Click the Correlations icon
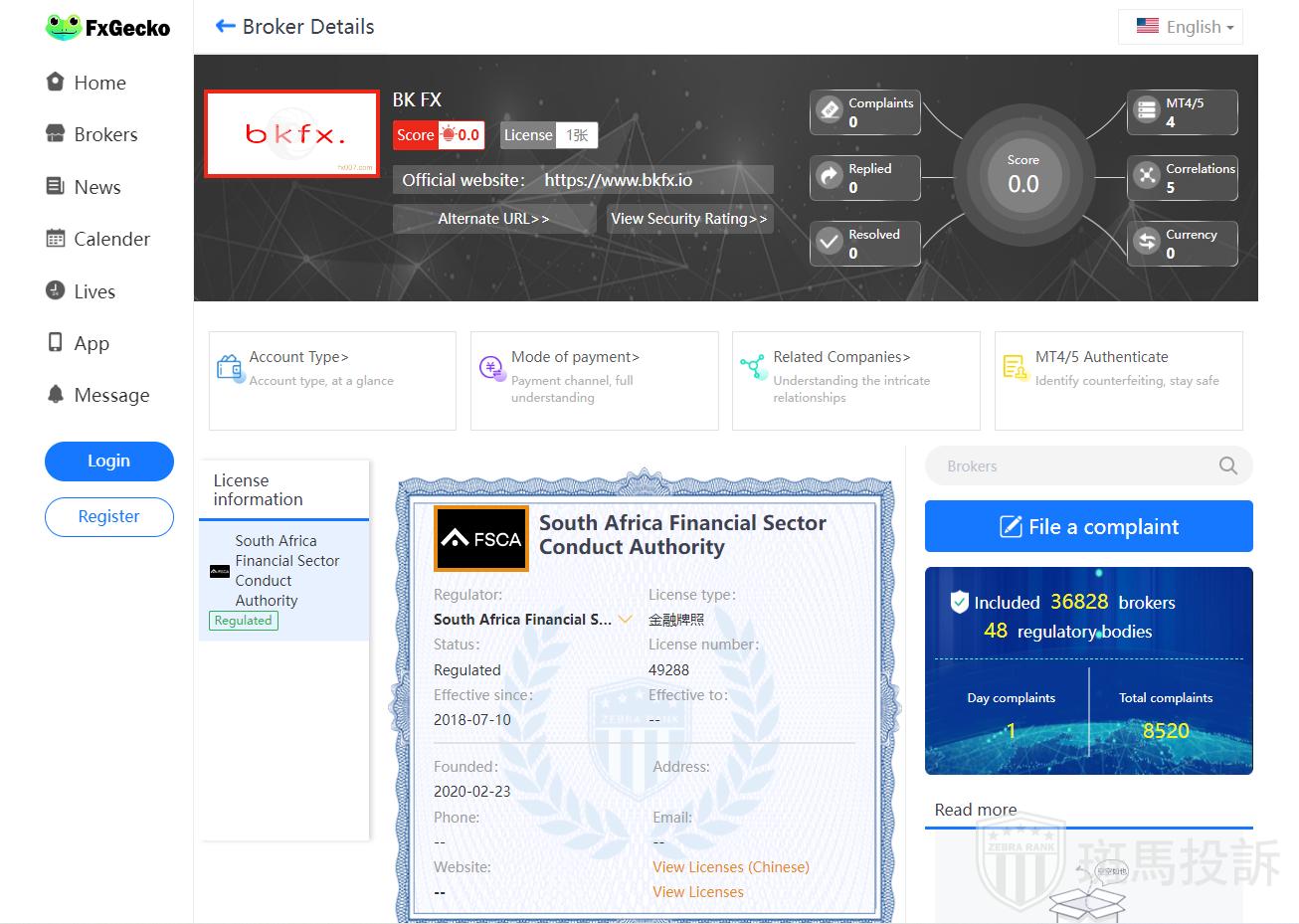This screenshot has width=1299, height=924. click(1147, 176)
